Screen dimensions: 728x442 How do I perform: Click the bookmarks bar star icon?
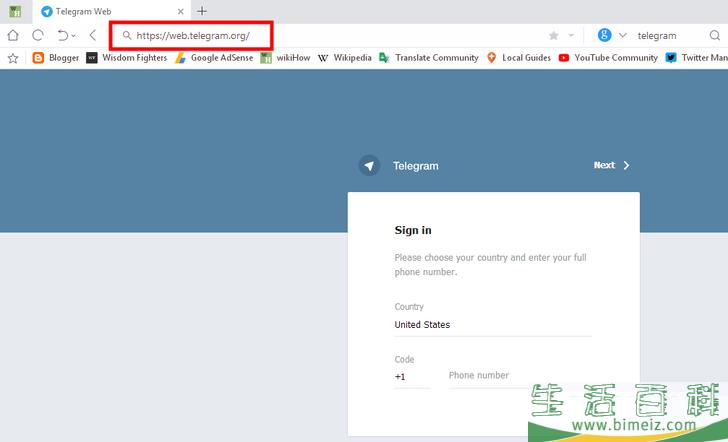[13, 58]
